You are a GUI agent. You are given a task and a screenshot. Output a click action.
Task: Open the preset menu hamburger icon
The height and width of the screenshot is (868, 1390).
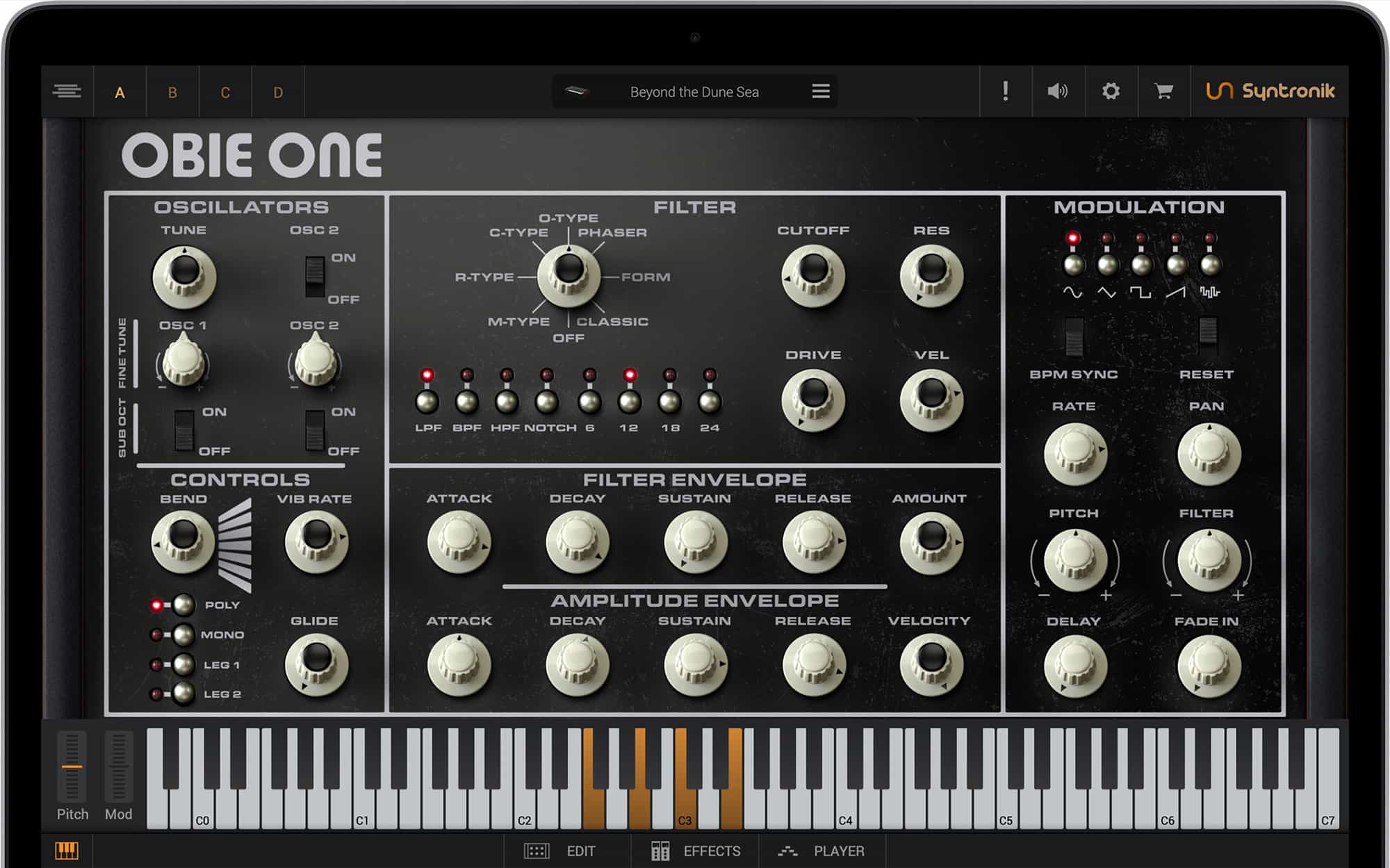click(x=821, y=91)
